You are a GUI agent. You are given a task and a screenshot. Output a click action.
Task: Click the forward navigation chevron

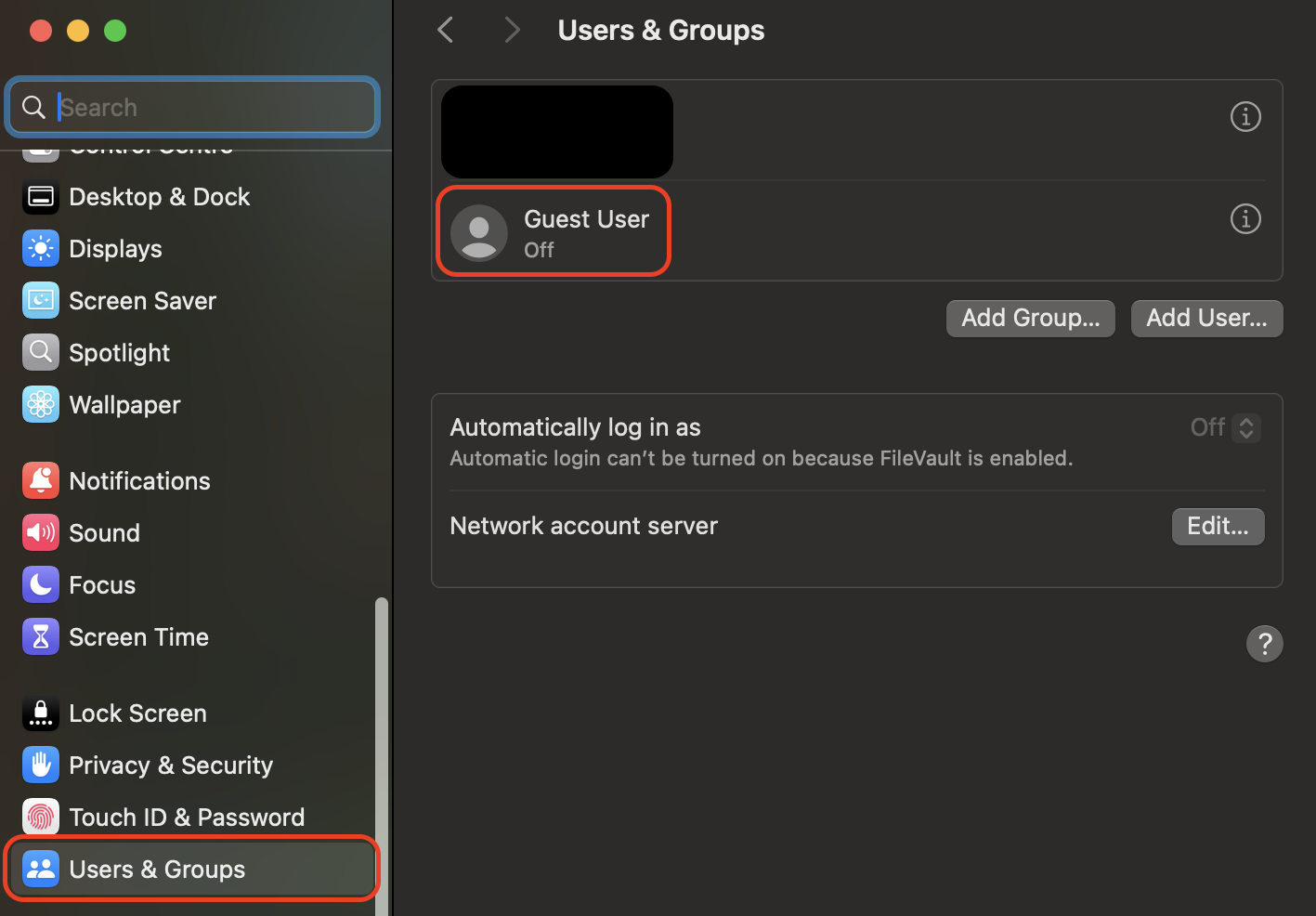pos(513,29)
